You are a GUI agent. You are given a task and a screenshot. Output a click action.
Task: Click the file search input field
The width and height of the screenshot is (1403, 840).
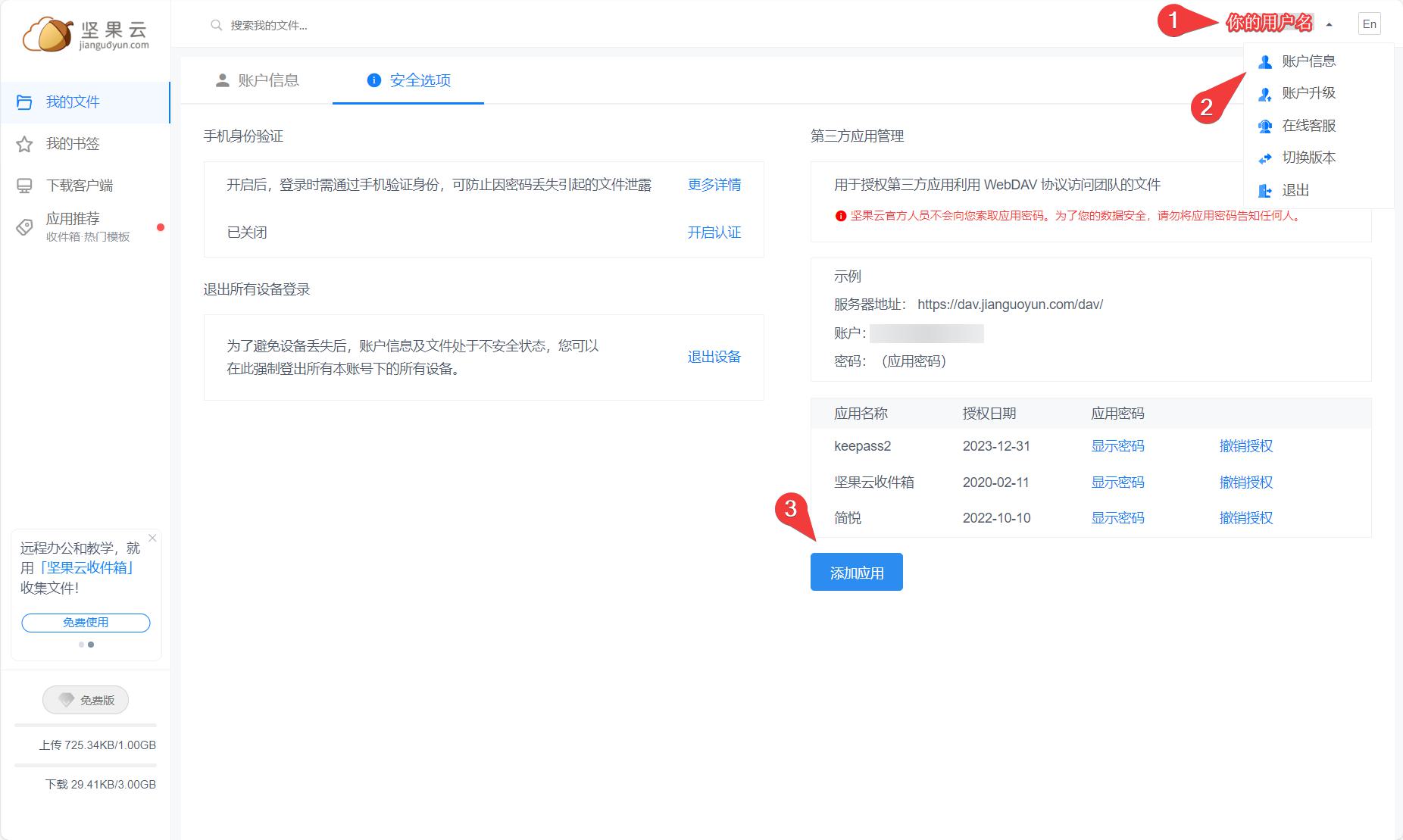(303, 25)
